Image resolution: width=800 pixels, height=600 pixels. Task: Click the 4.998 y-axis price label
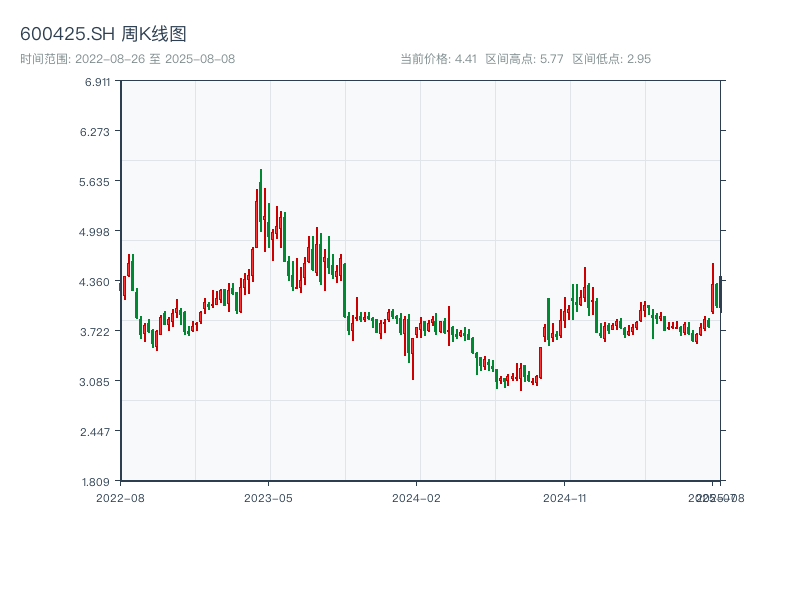(x=98, y=232)
